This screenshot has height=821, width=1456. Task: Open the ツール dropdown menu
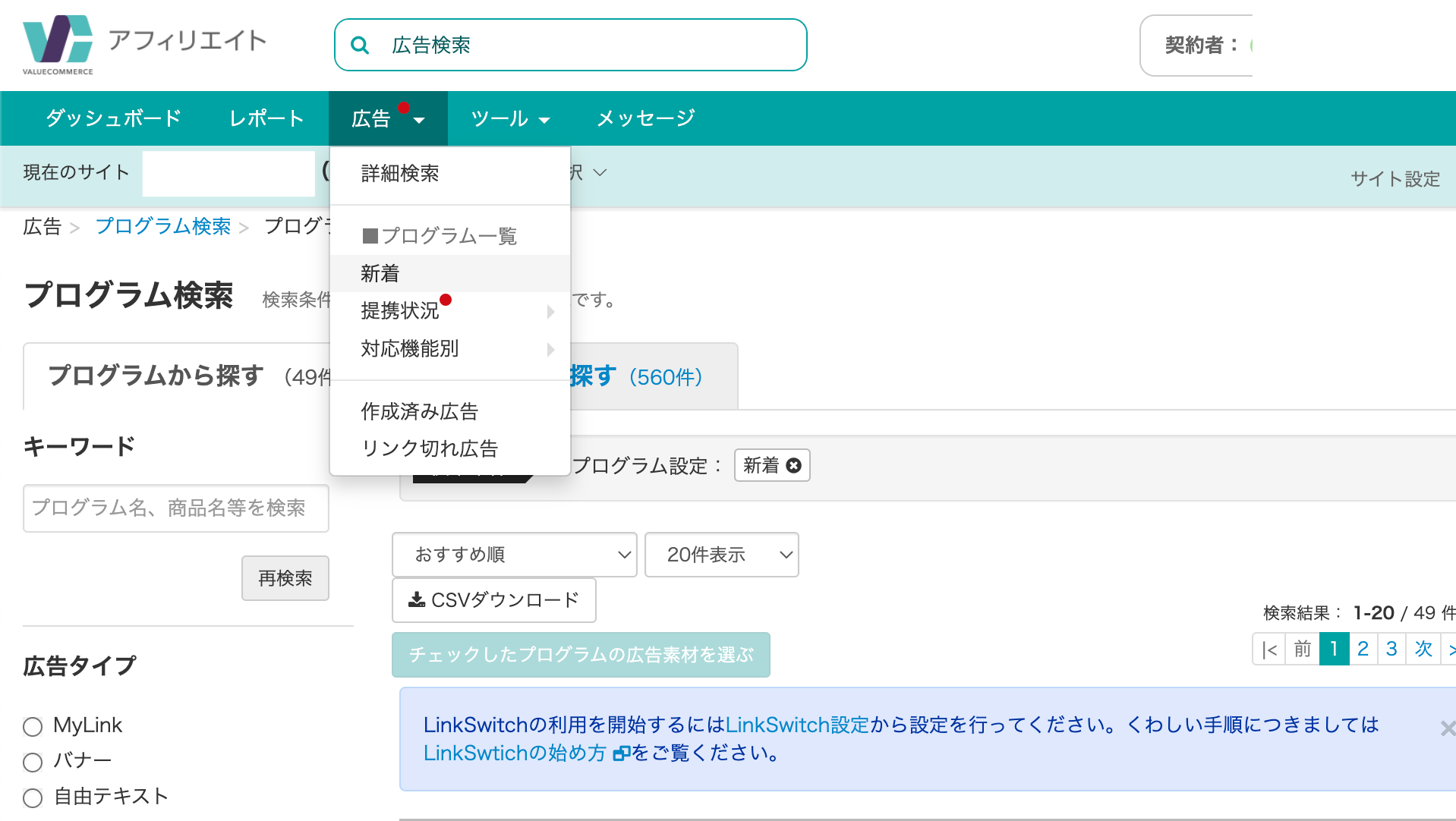[510, 118]
